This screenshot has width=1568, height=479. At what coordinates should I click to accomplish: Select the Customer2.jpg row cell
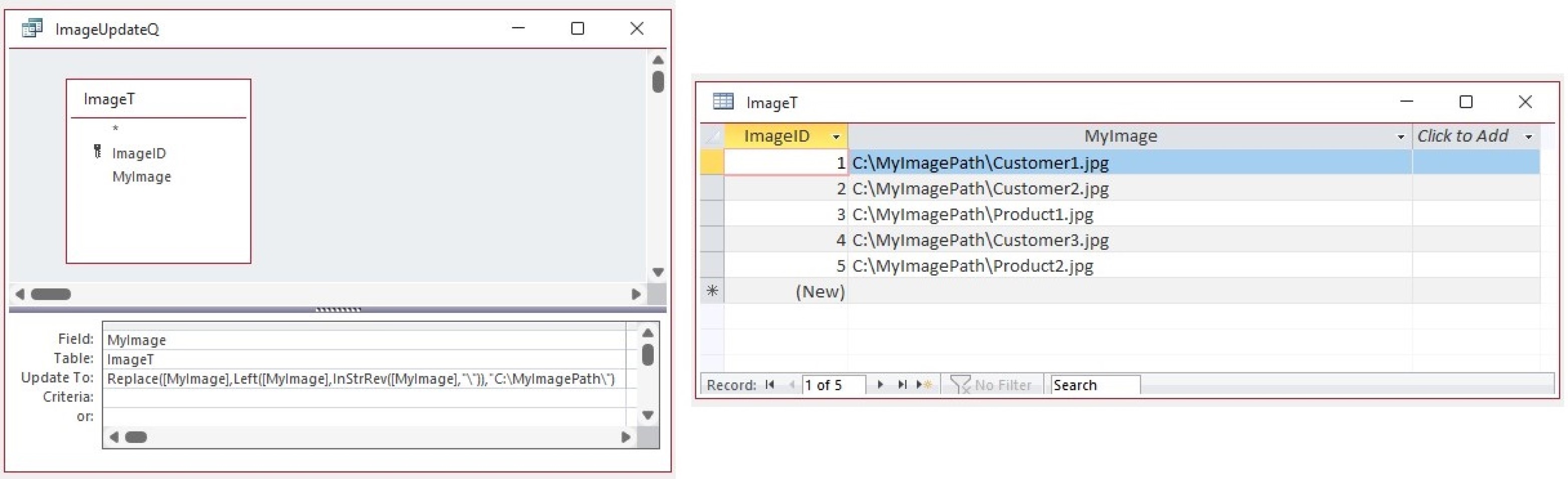pyautogui.click(x=980, y=188)
